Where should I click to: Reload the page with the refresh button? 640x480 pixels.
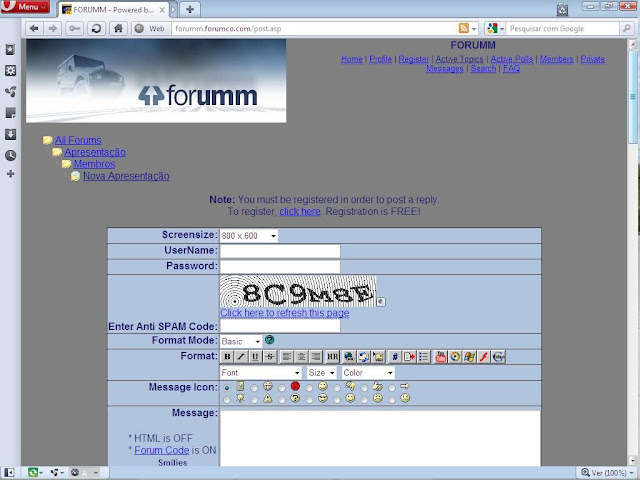(x=96, y=29)
